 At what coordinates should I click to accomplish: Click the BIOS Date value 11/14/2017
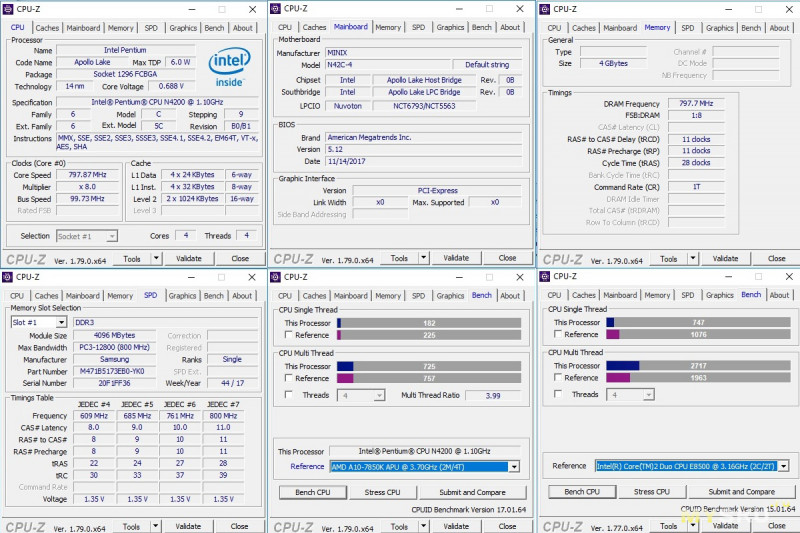pos(423,161)
